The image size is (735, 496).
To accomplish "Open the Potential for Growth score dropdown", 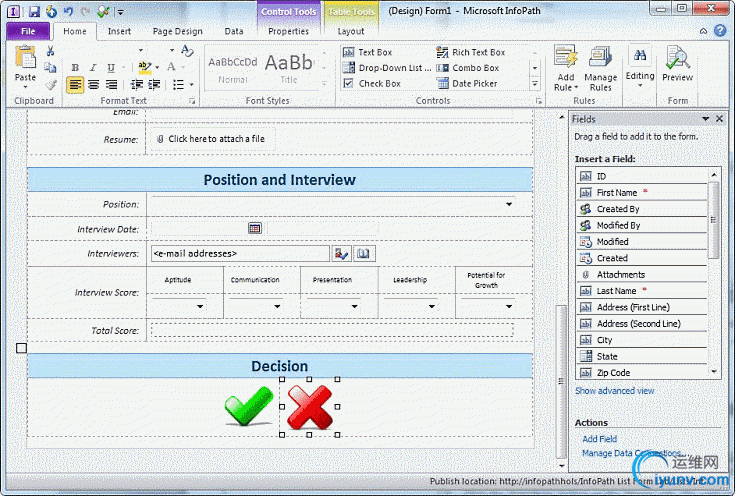I will (x=509, y=306).
